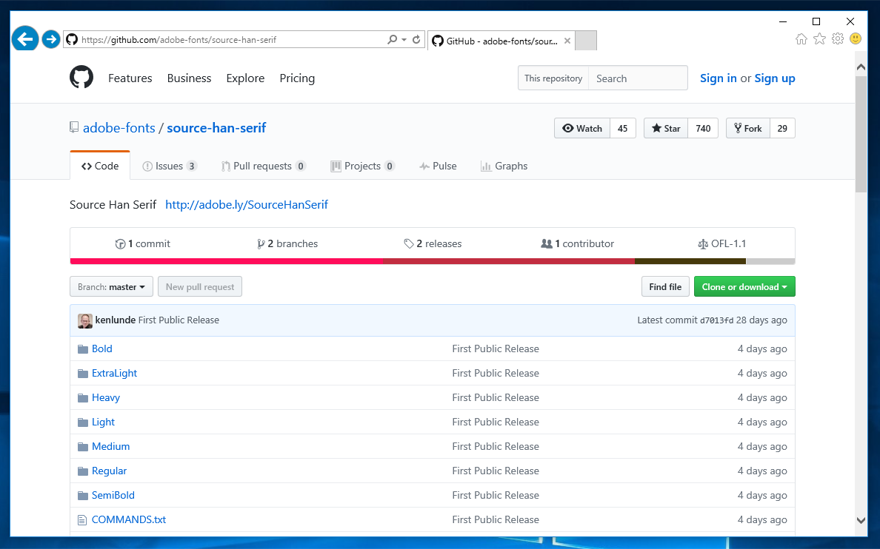The image size is (880, 549).
Task: Open the COMMANDS.txt file
Action: [129, 520]
